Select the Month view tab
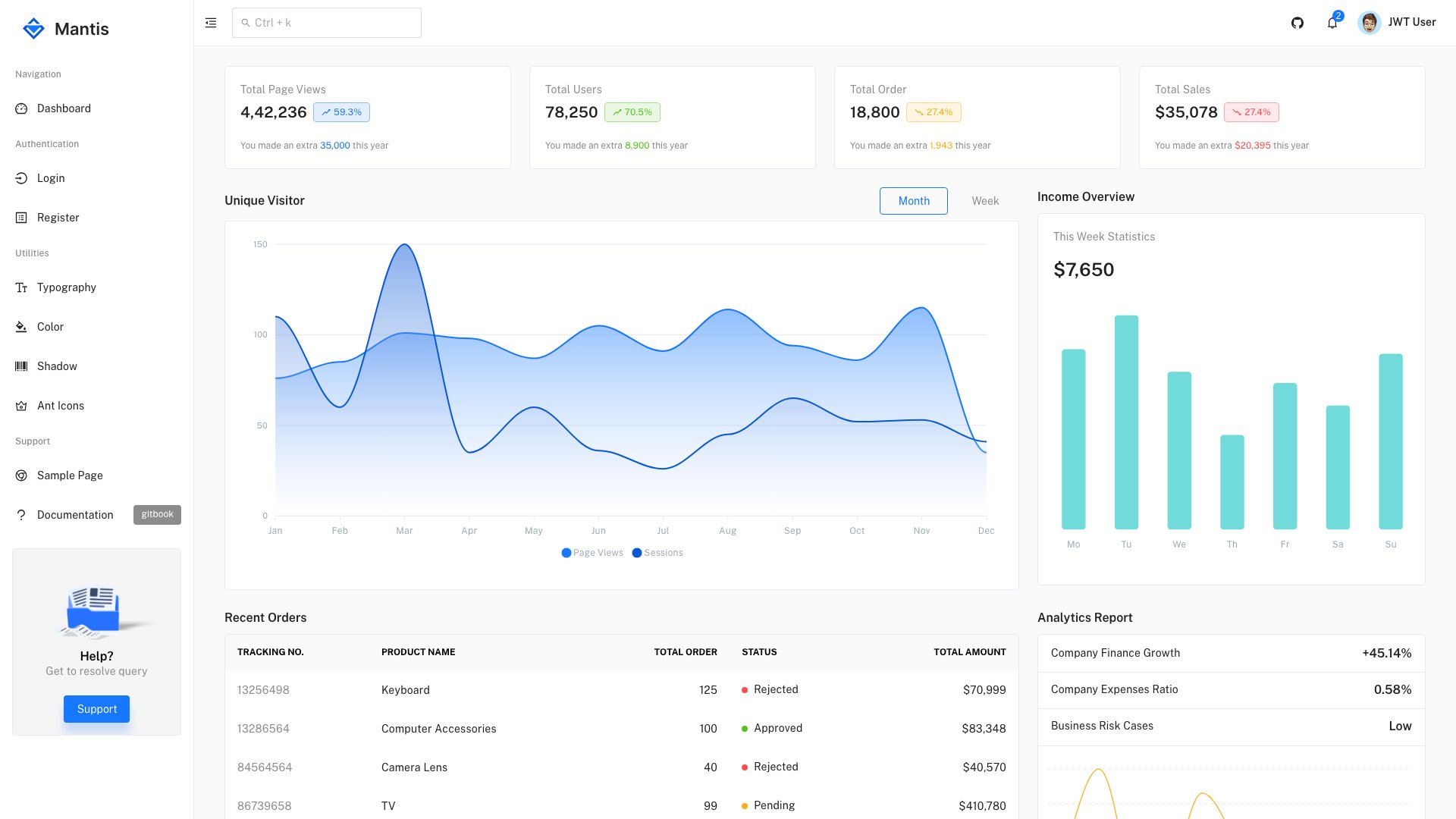Viewport: 1456px width, 819px height. click(913, 200)
